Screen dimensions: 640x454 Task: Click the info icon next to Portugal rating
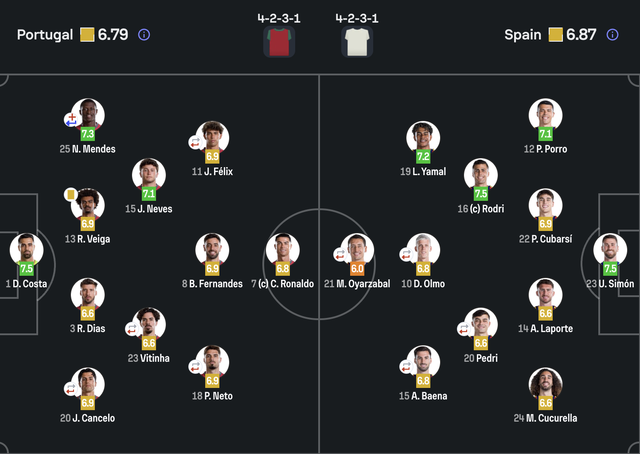click(144, 35)
